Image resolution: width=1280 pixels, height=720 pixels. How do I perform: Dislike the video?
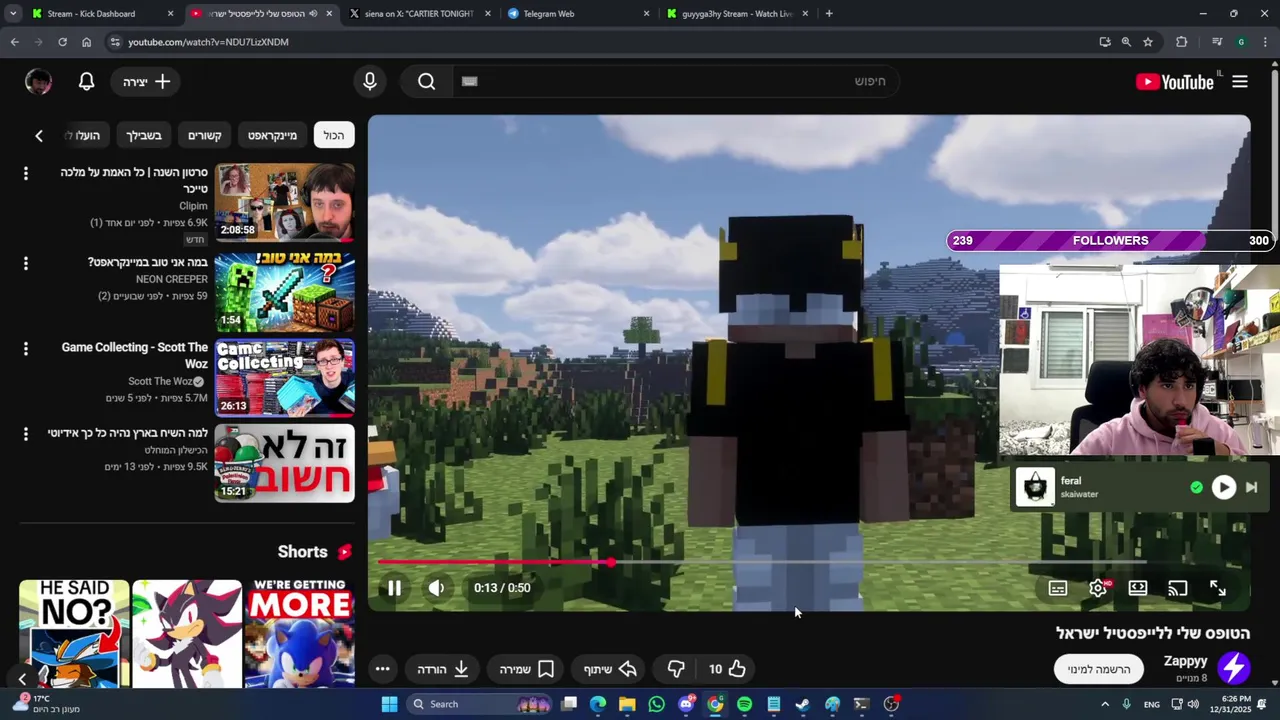tap(676, 669)
